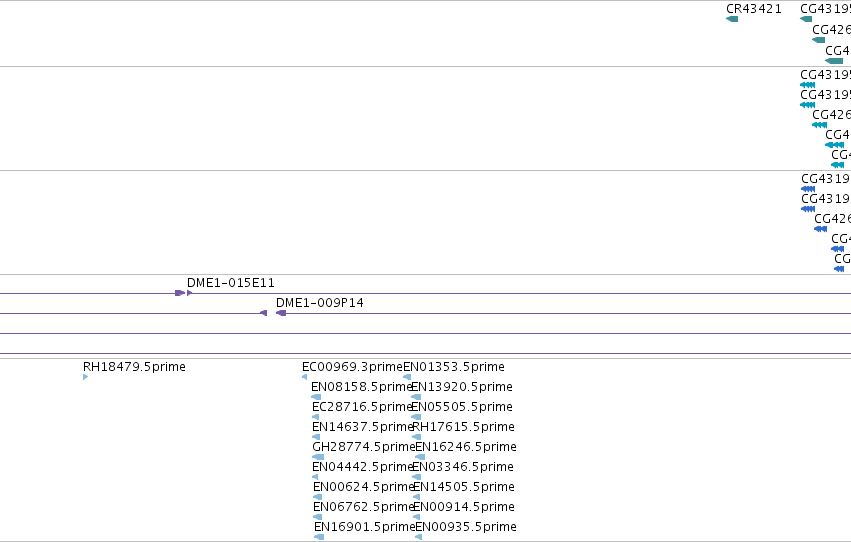This screenshot has height=542, width=851.
Task: Select the EN16246.5prime feature arrow
Action: click(420, 457)
